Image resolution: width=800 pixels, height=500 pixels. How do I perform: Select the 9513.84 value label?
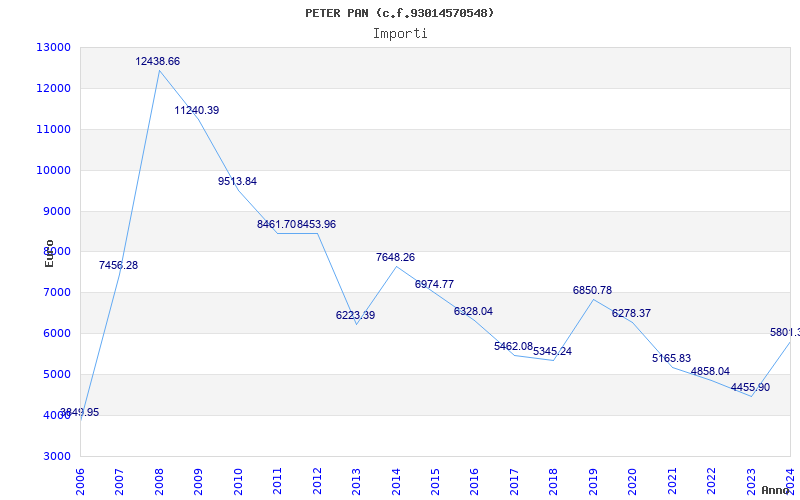237,182
